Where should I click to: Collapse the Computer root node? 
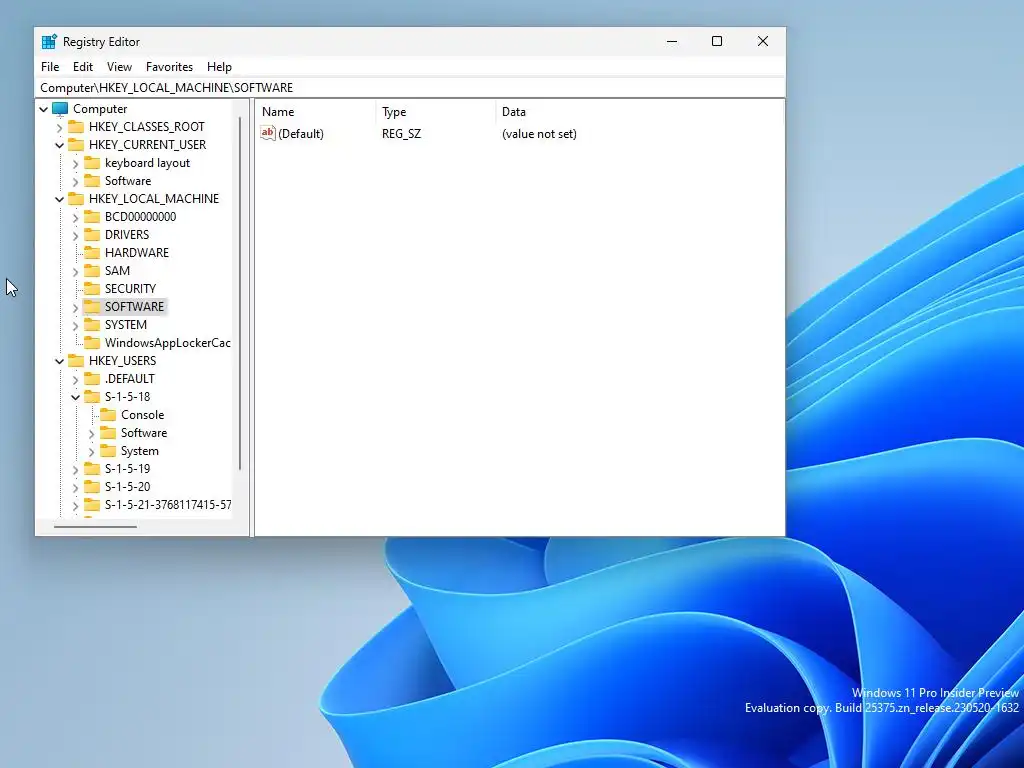pos(44,109)
